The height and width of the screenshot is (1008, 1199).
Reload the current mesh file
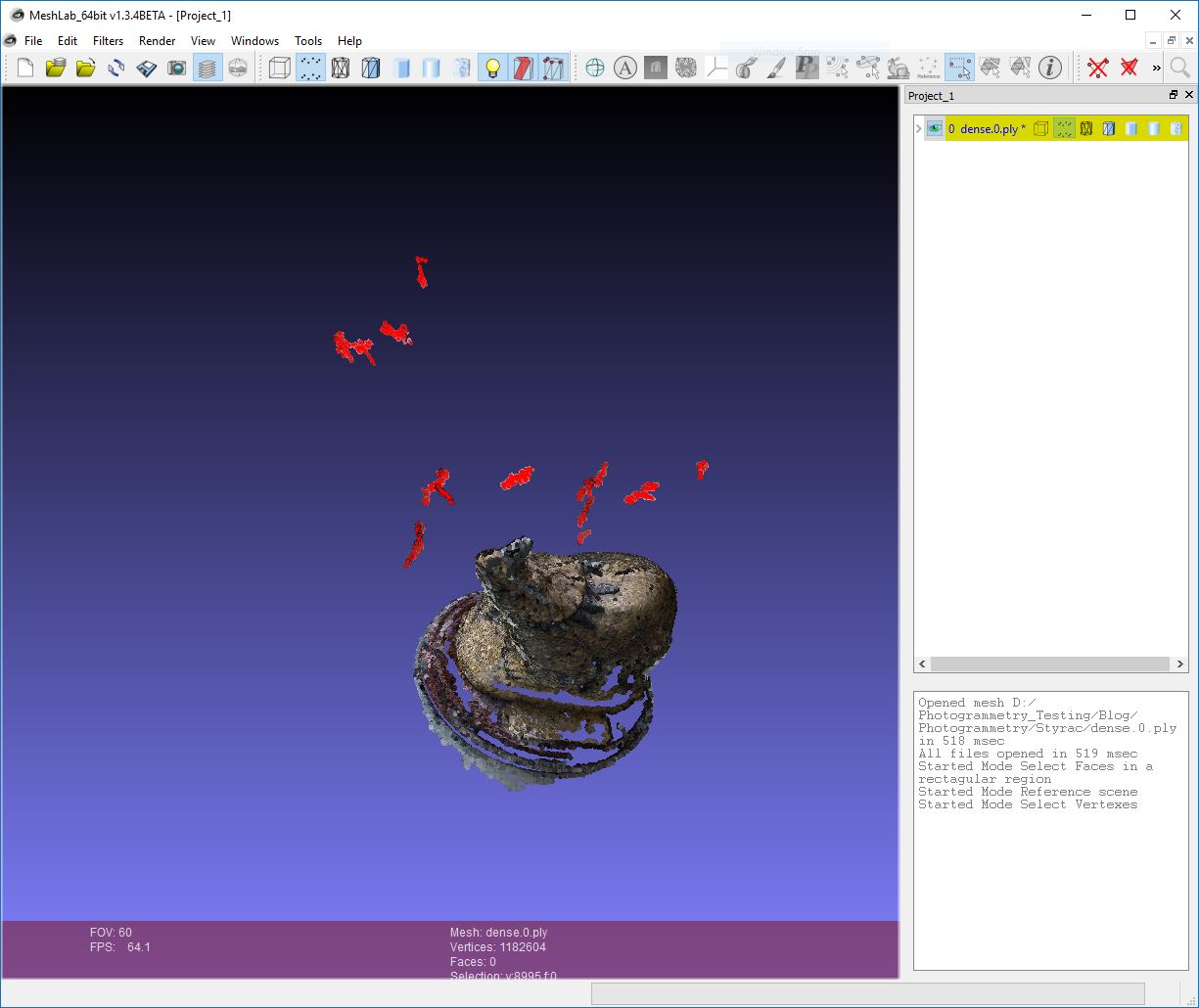(x=115, y=67)
